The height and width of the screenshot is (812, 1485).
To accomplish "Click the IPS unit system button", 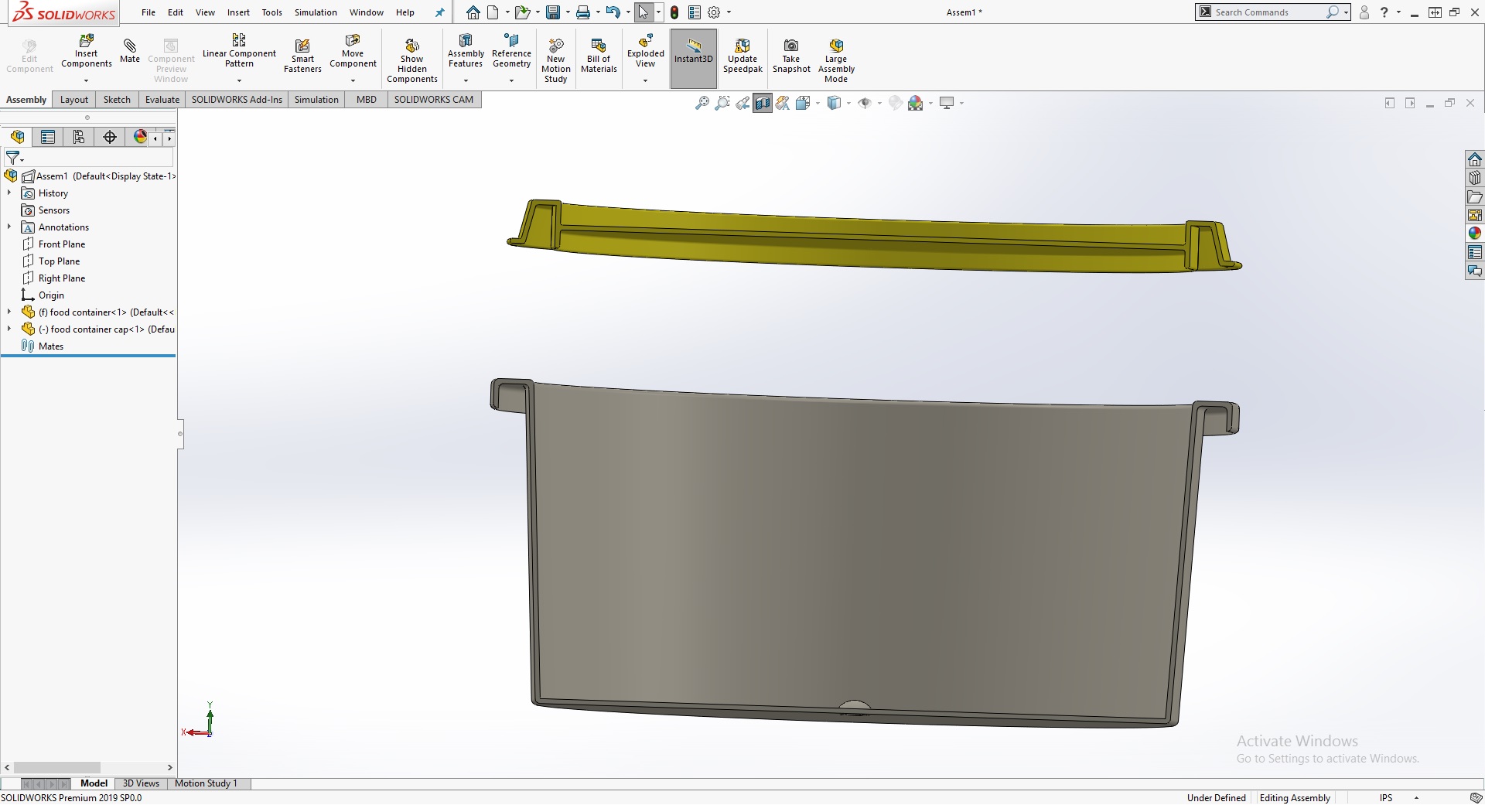I will coord(1385,798).
